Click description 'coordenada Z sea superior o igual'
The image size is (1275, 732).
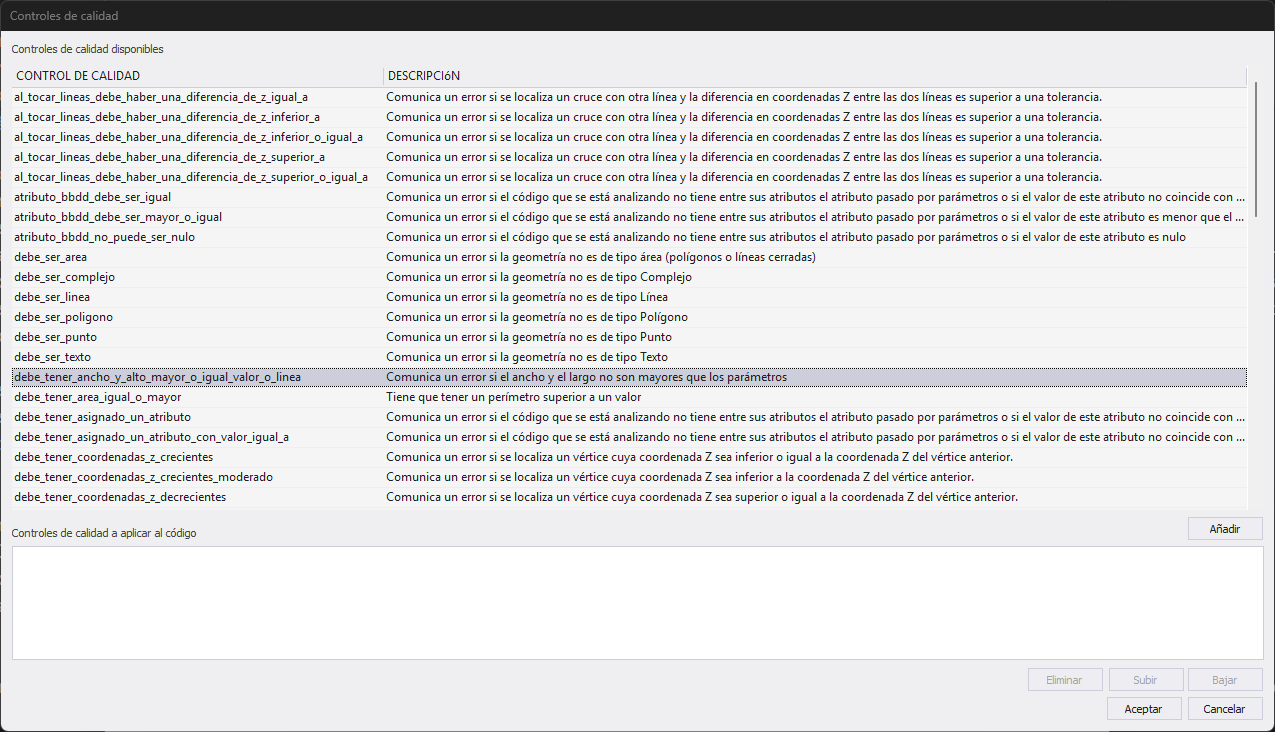tap(702, 497)
